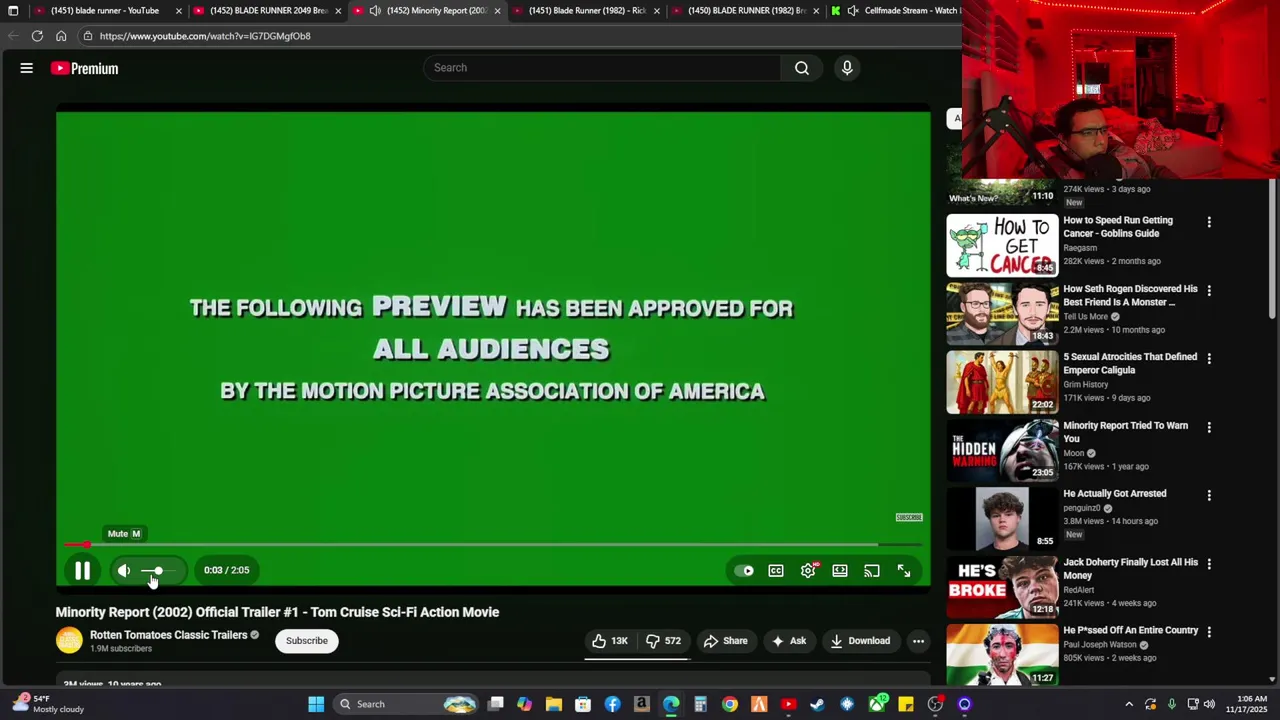This screenshot has height=720, width=1280.
Task: Pause the video playback
Action: click(x=82, y=570)
